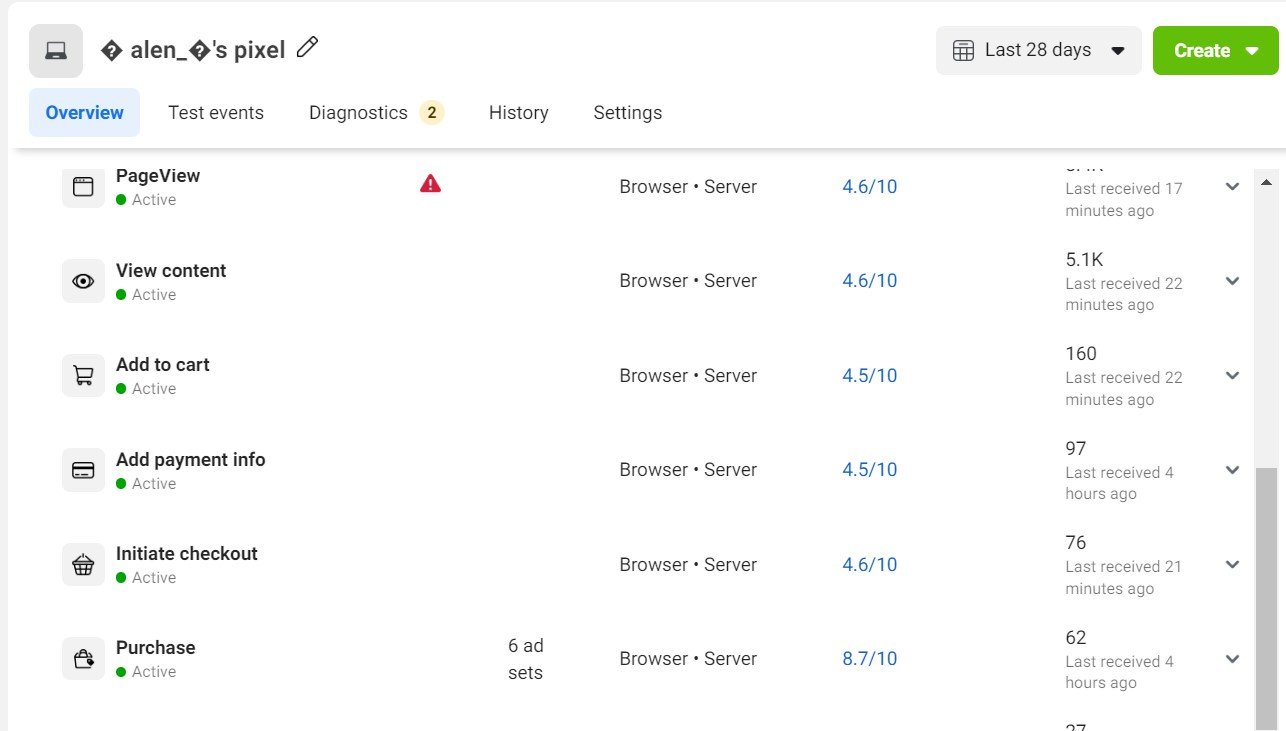Click the pixel name title text
The width and height of the screenshot is (1286, 731).
[x=193, y=49]
